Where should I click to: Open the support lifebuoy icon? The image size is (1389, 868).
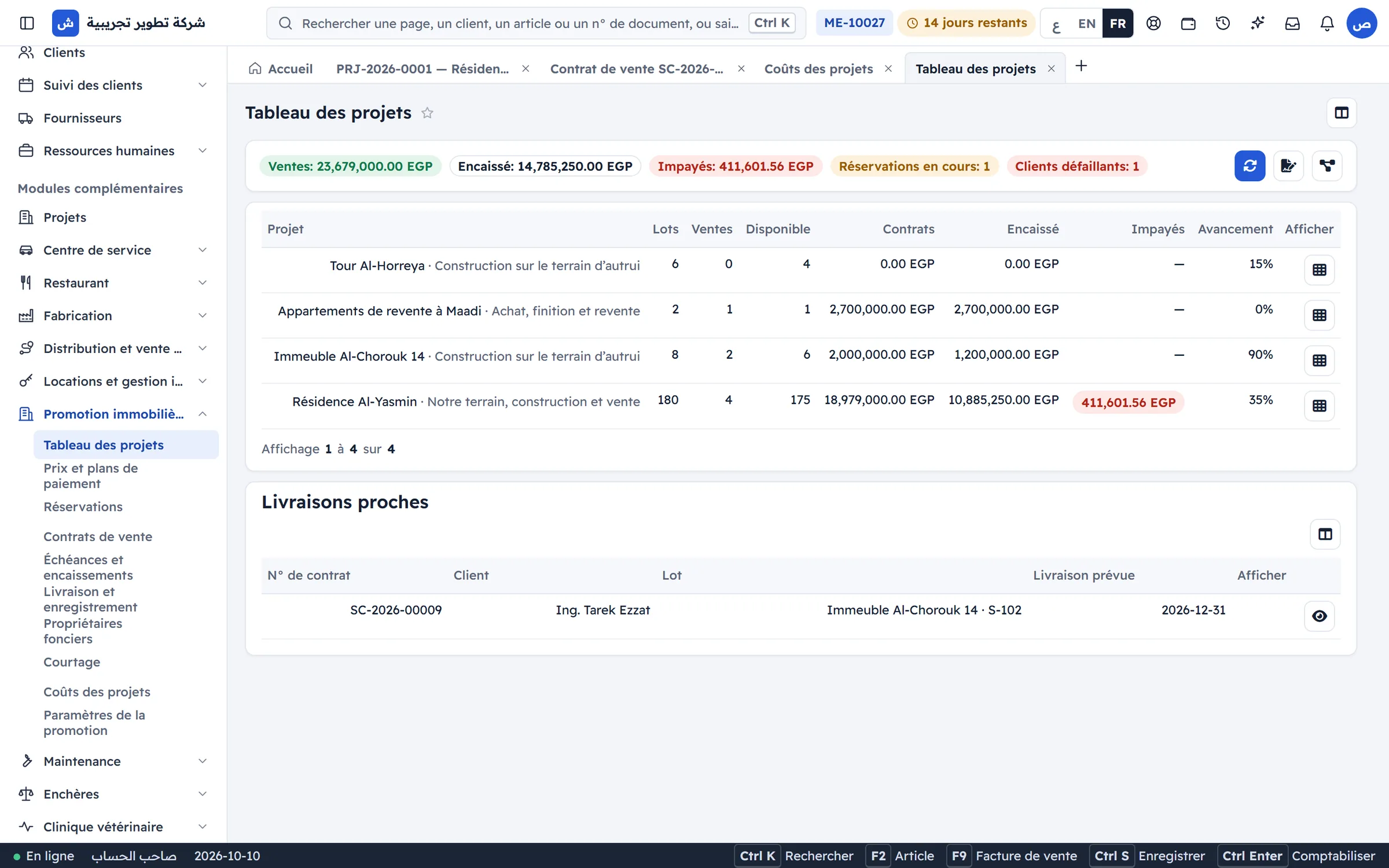[1153, 23]
